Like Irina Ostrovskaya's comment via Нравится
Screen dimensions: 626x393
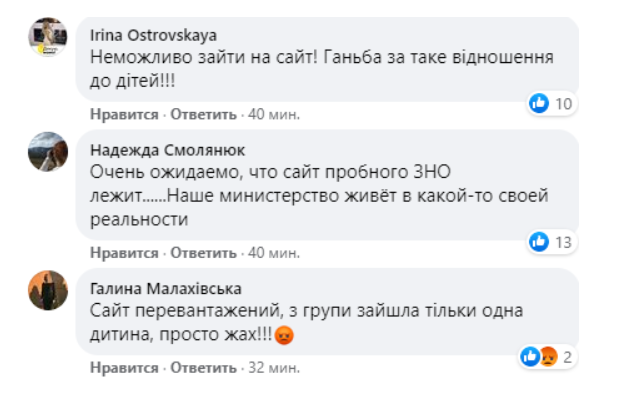(124, 115)
